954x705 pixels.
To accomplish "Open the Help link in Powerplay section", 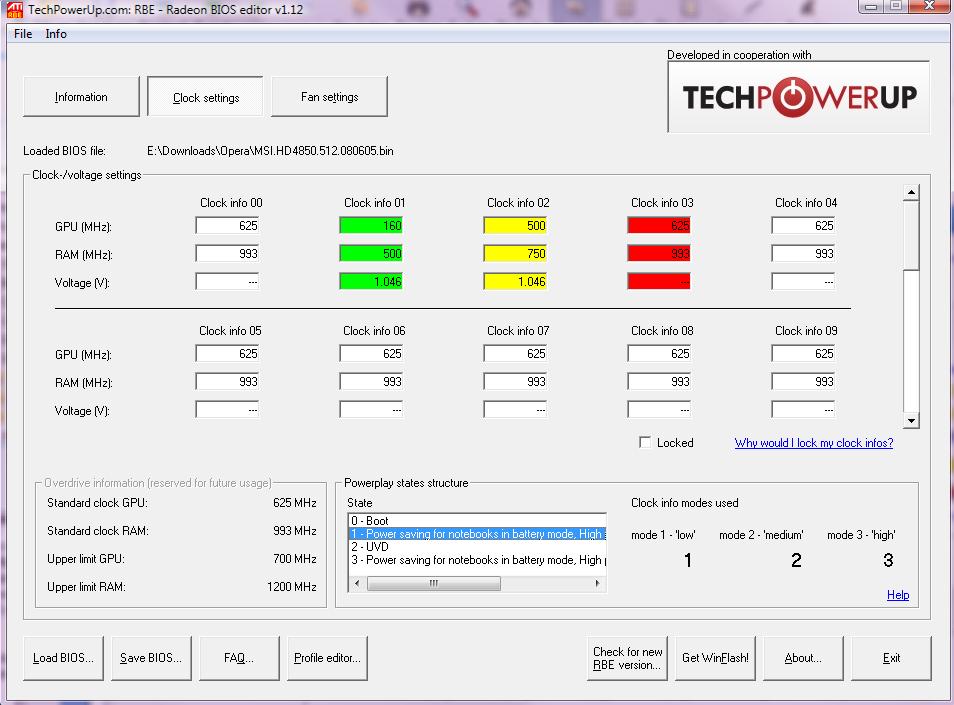I will click(897, 595).
